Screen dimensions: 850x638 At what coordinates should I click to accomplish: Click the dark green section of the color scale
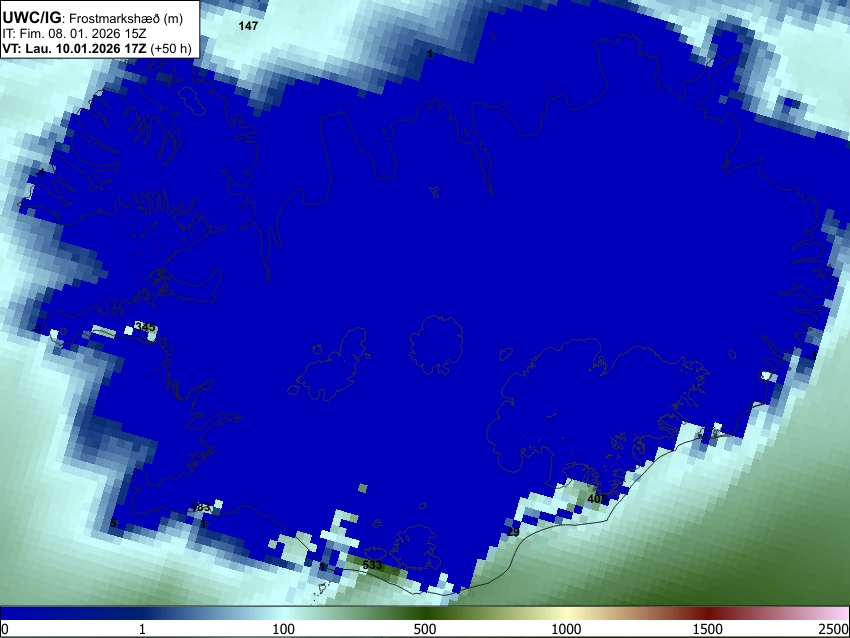point(425,613)
